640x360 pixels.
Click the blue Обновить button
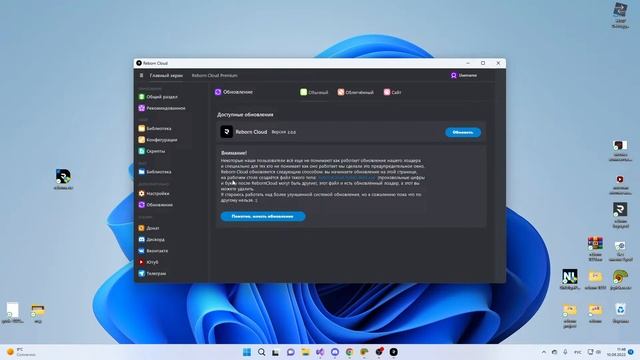(463, 132)
